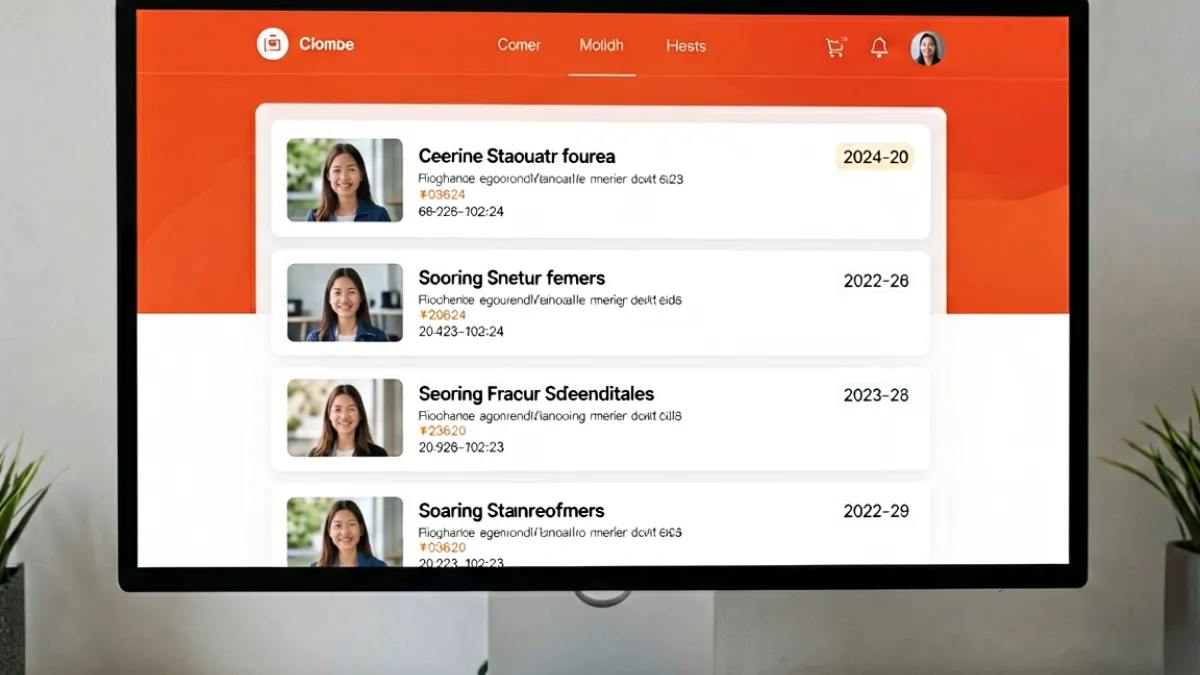Click description under Soaring Stainreofmers
The image size is (1200, 675).
click(550, 533)
